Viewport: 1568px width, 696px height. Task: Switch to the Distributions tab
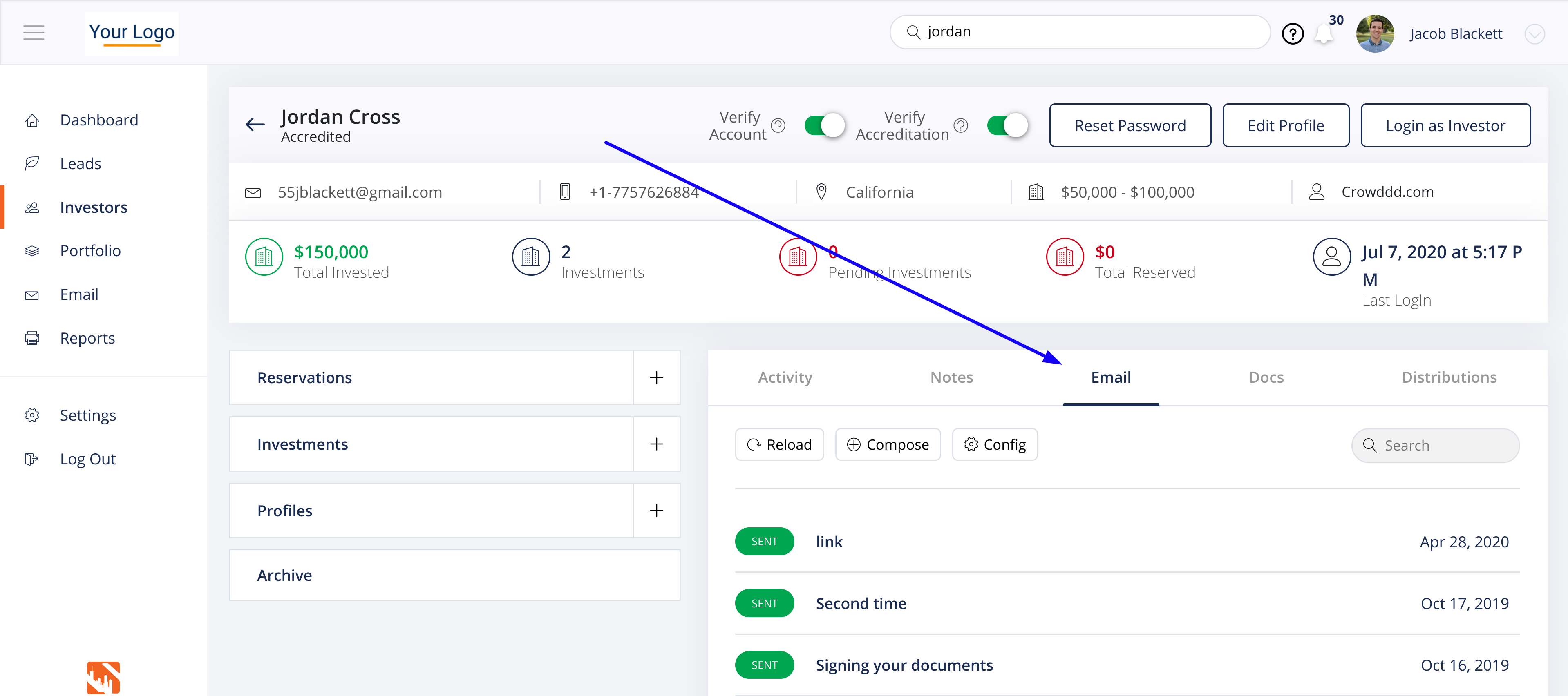point(1449,378)
